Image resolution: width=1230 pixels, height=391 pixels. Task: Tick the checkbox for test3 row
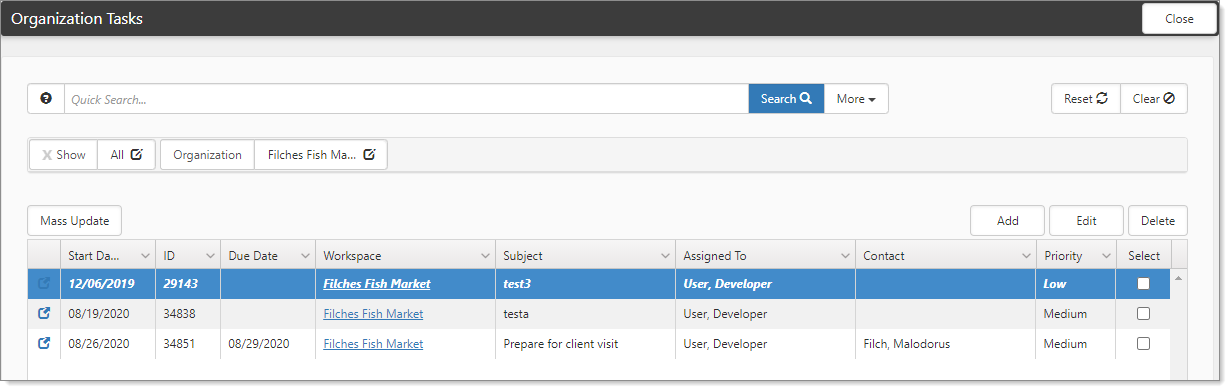coord(1143,284)
